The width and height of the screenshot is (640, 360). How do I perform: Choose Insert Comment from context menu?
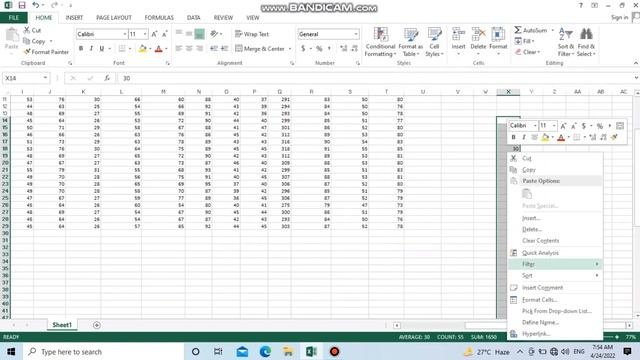point(555,288)
